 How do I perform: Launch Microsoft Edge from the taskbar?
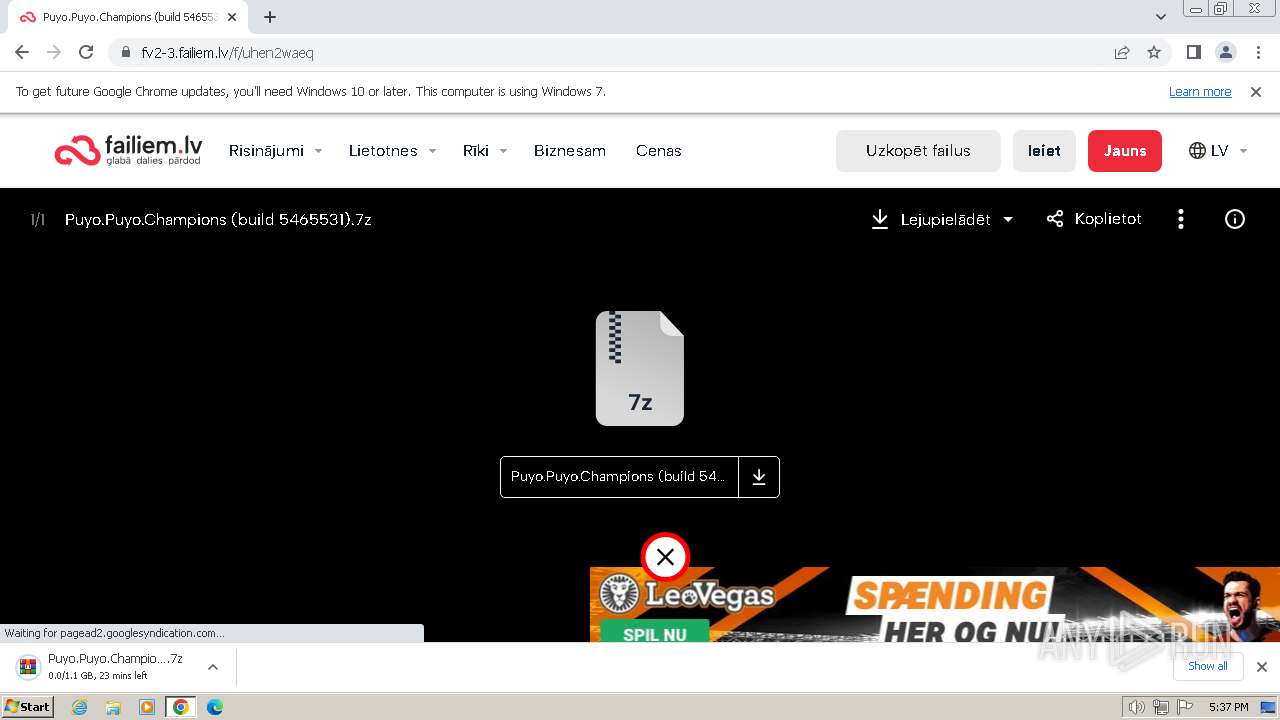click(x=215, y=707)
